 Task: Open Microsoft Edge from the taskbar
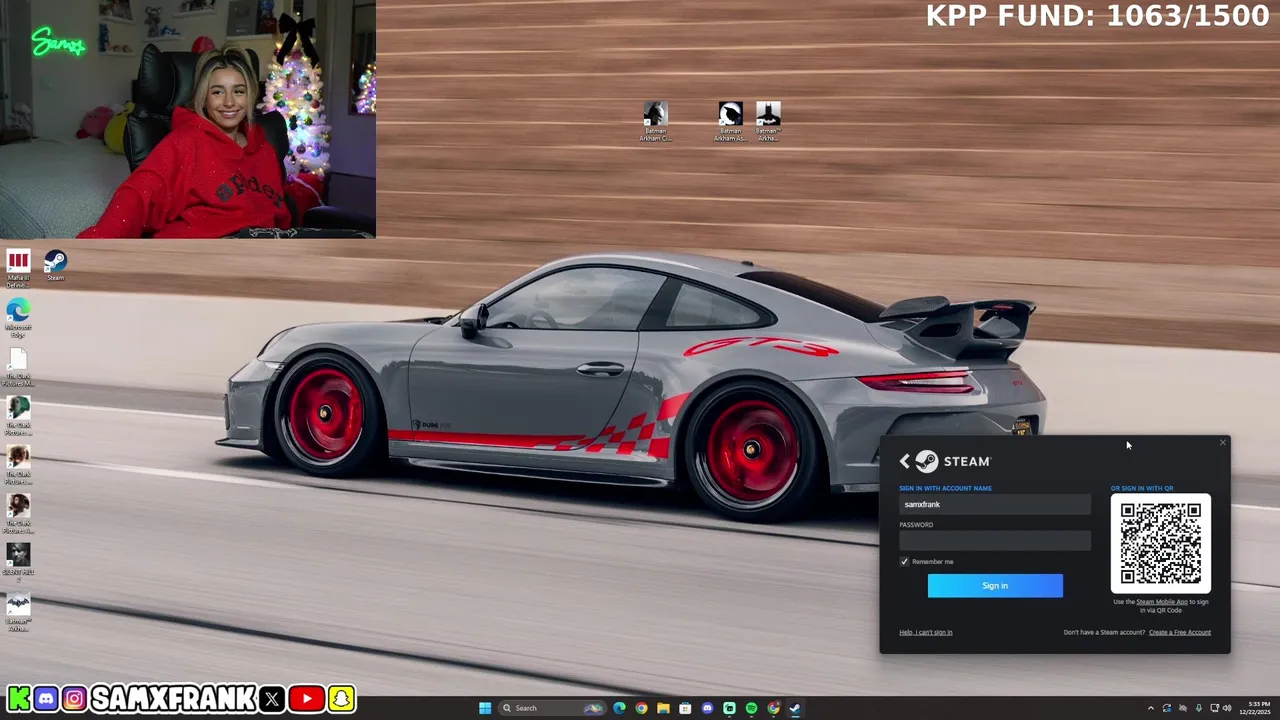pos(619,708)
